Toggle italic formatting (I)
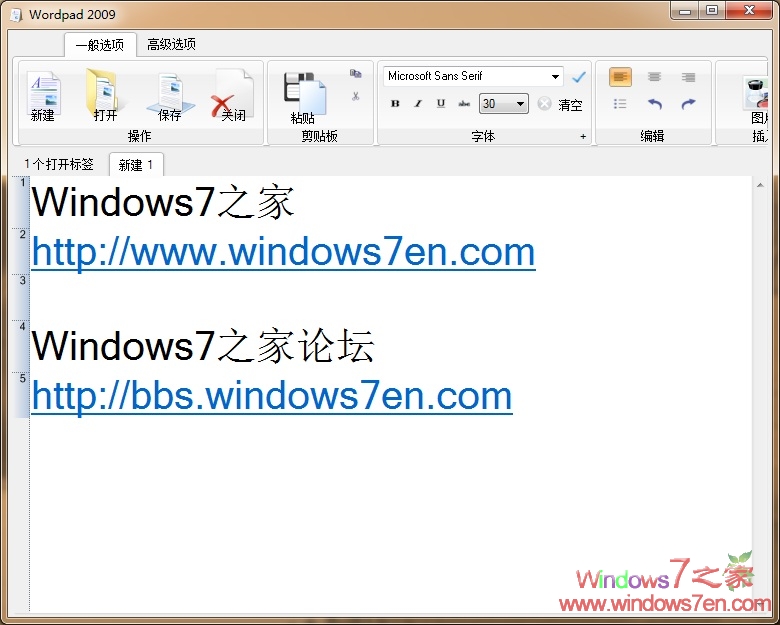Image resolution: width=780 pixels, height=625 pixels. [418, 104]
